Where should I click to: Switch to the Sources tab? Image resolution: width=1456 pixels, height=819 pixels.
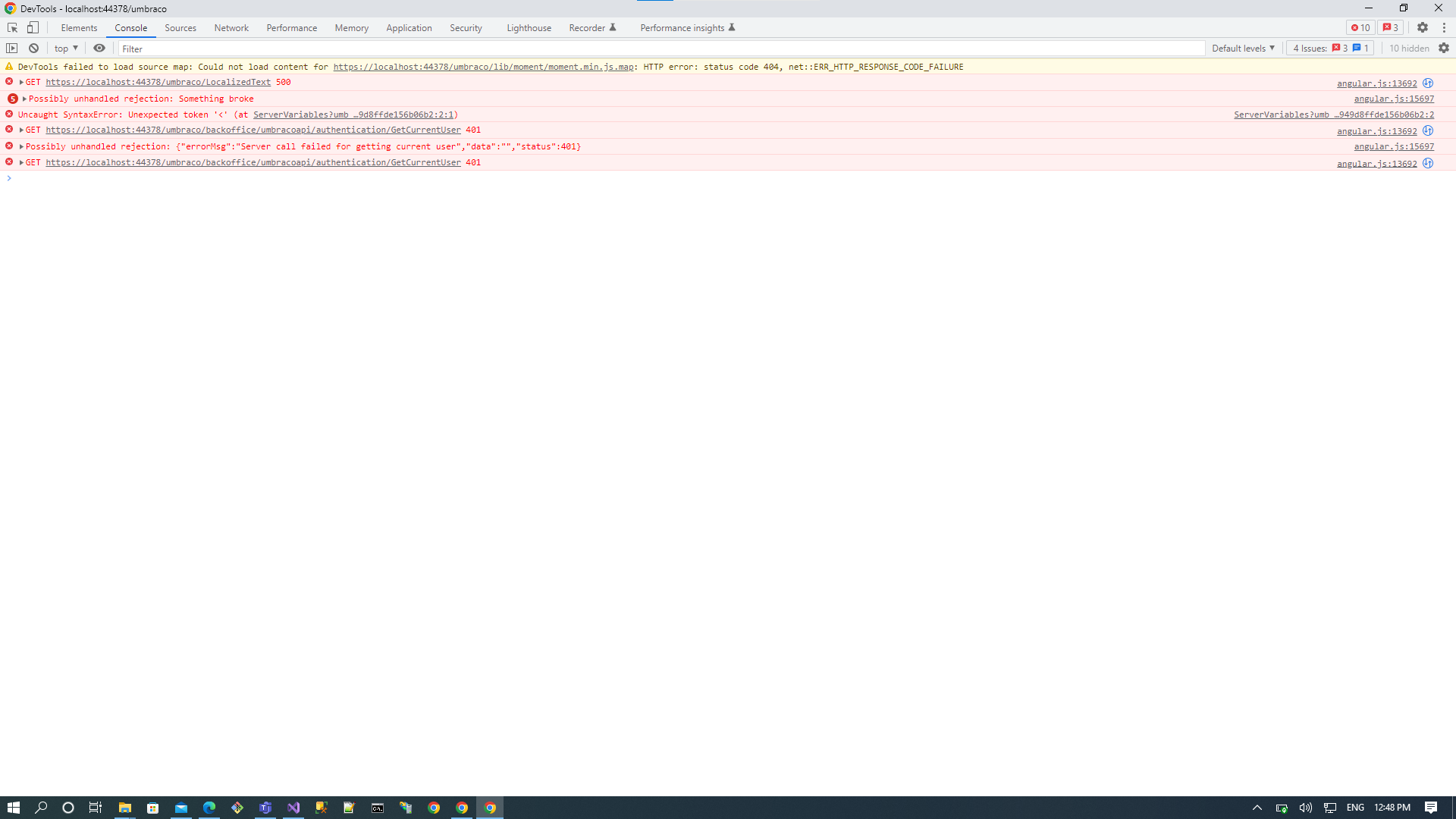[180, 27]
